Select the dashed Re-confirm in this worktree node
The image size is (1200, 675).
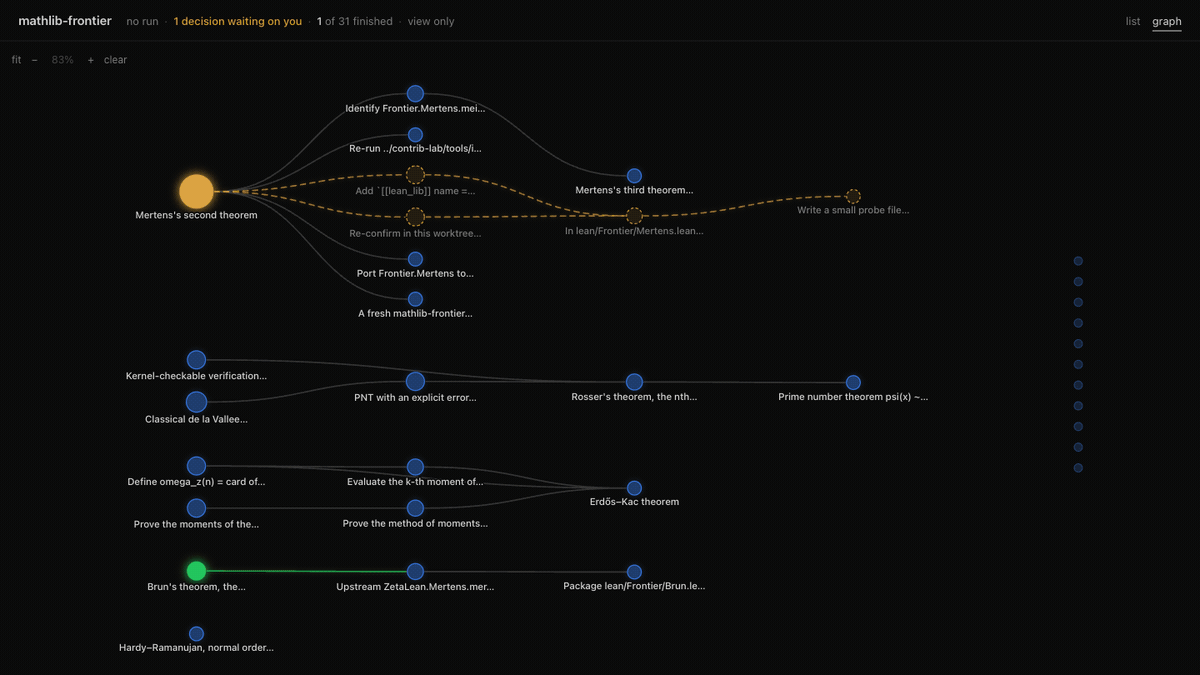click(x=415, y=216)
